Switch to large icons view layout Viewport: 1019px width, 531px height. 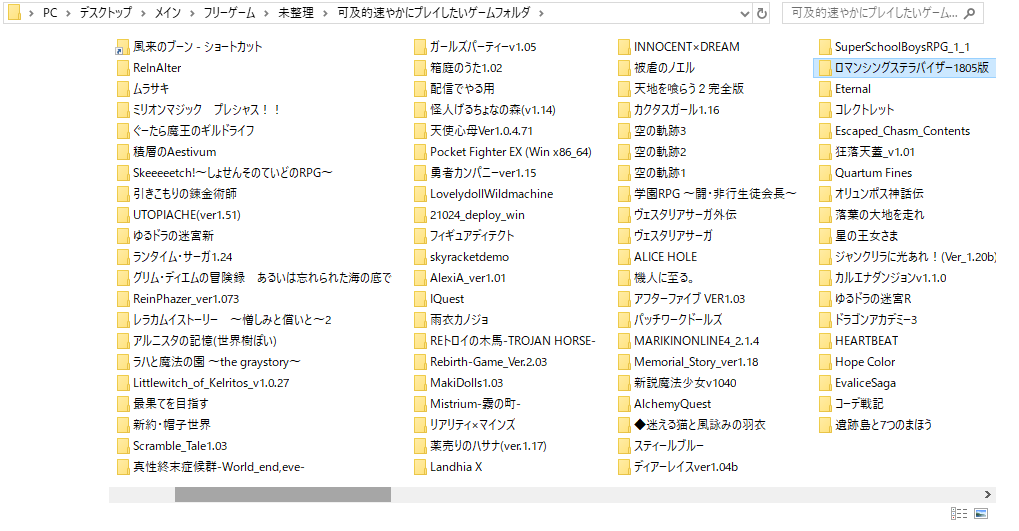click(981, 513)
